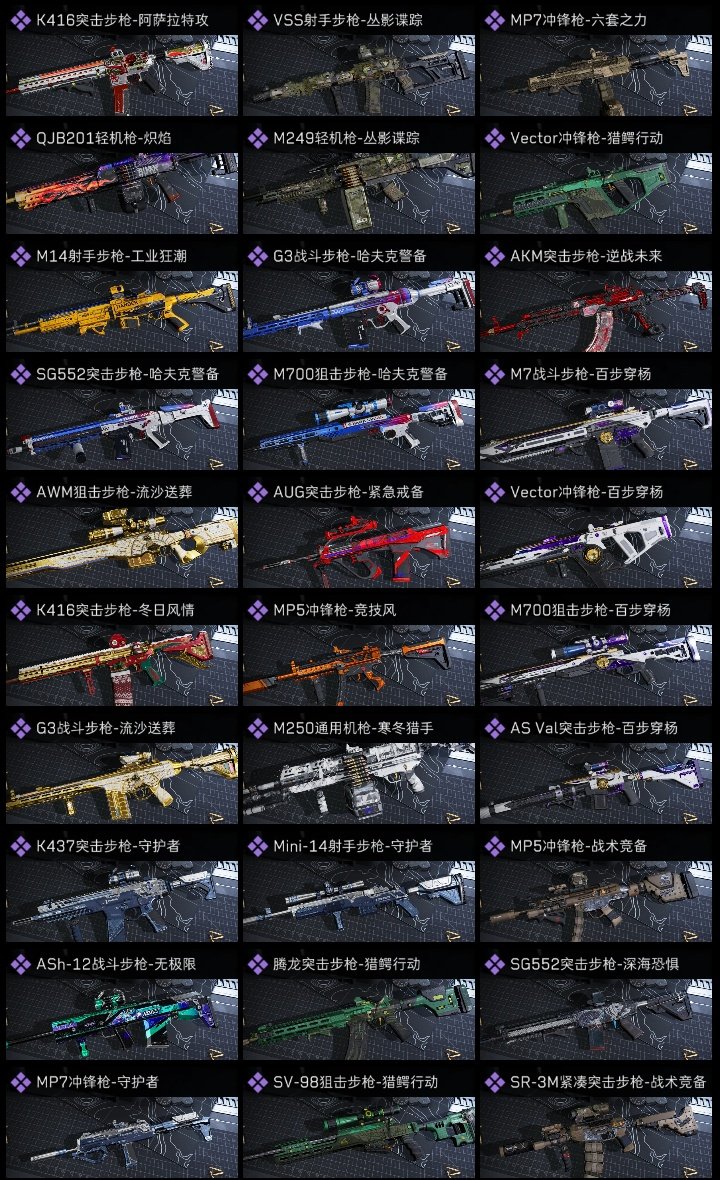Click the SG552突击步枪-深海恐惧 title label
This screenshot has height=1180, width=720.
(x=594, y=964)
